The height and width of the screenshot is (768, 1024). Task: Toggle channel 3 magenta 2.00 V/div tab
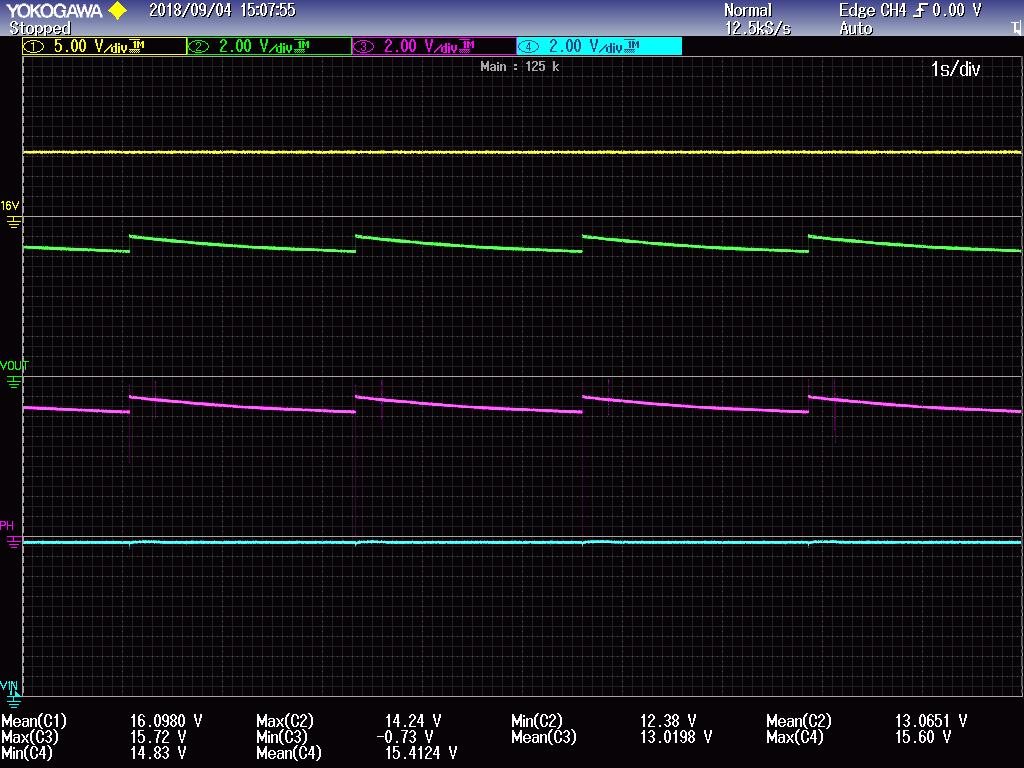(x=434, y=46)
